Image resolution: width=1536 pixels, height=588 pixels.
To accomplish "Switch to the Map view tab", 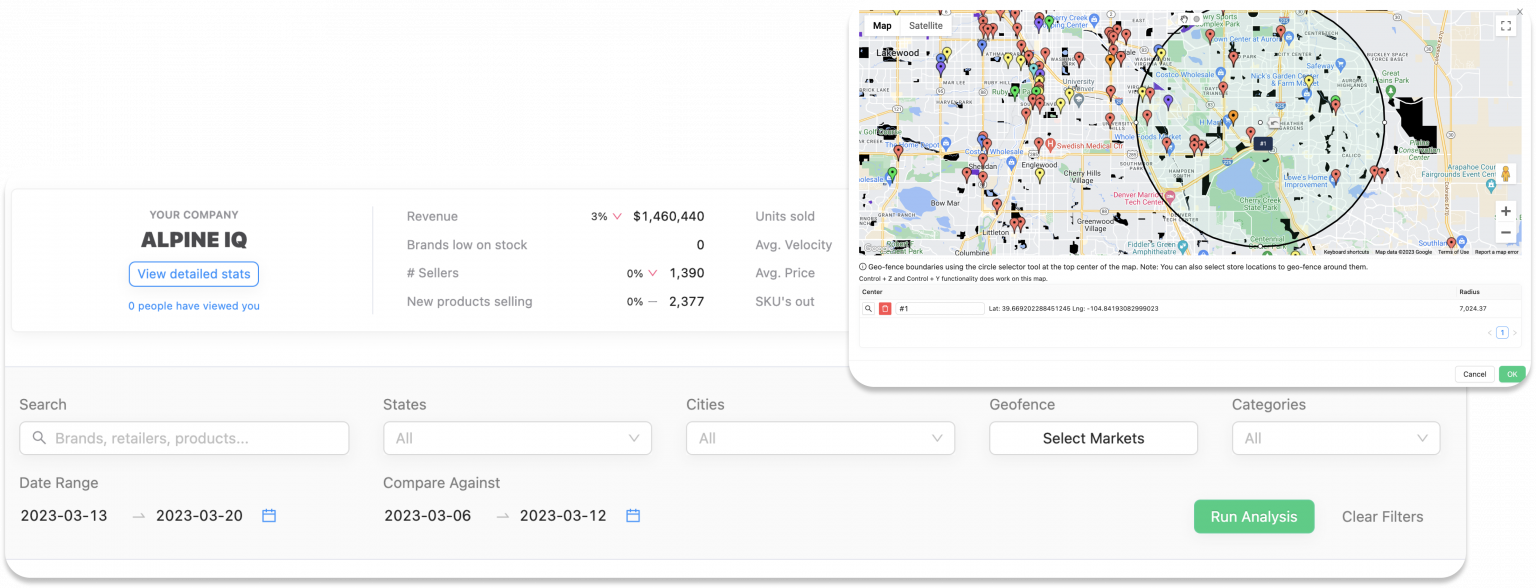I will [x=882, y=26].
